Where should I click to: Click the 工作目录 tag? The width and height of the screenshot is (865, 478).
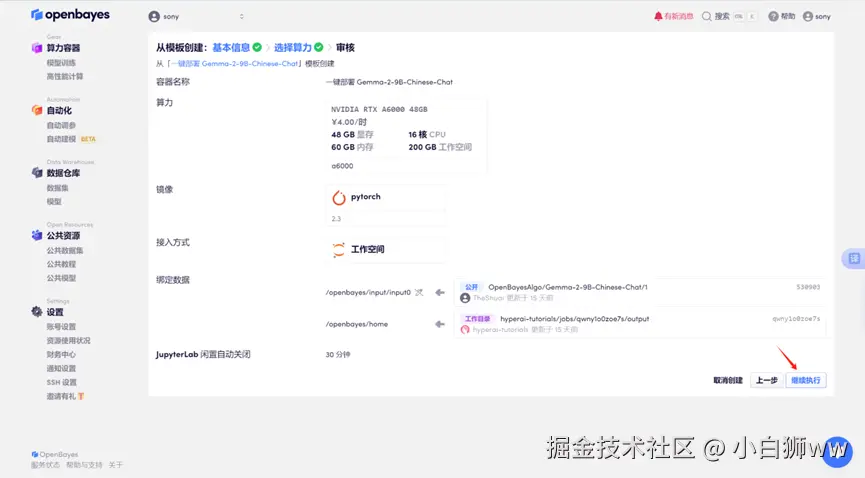pos(477,318)
